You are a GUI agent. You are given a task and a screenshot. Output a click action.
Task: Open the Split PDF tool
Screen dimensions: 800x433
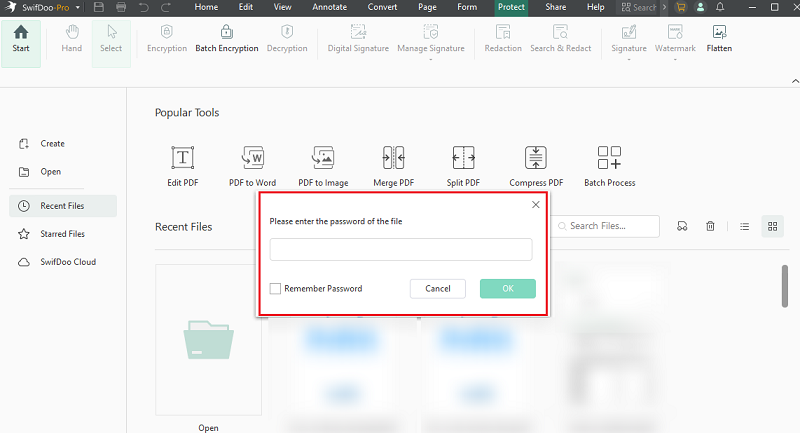click(x=463, y=166)
